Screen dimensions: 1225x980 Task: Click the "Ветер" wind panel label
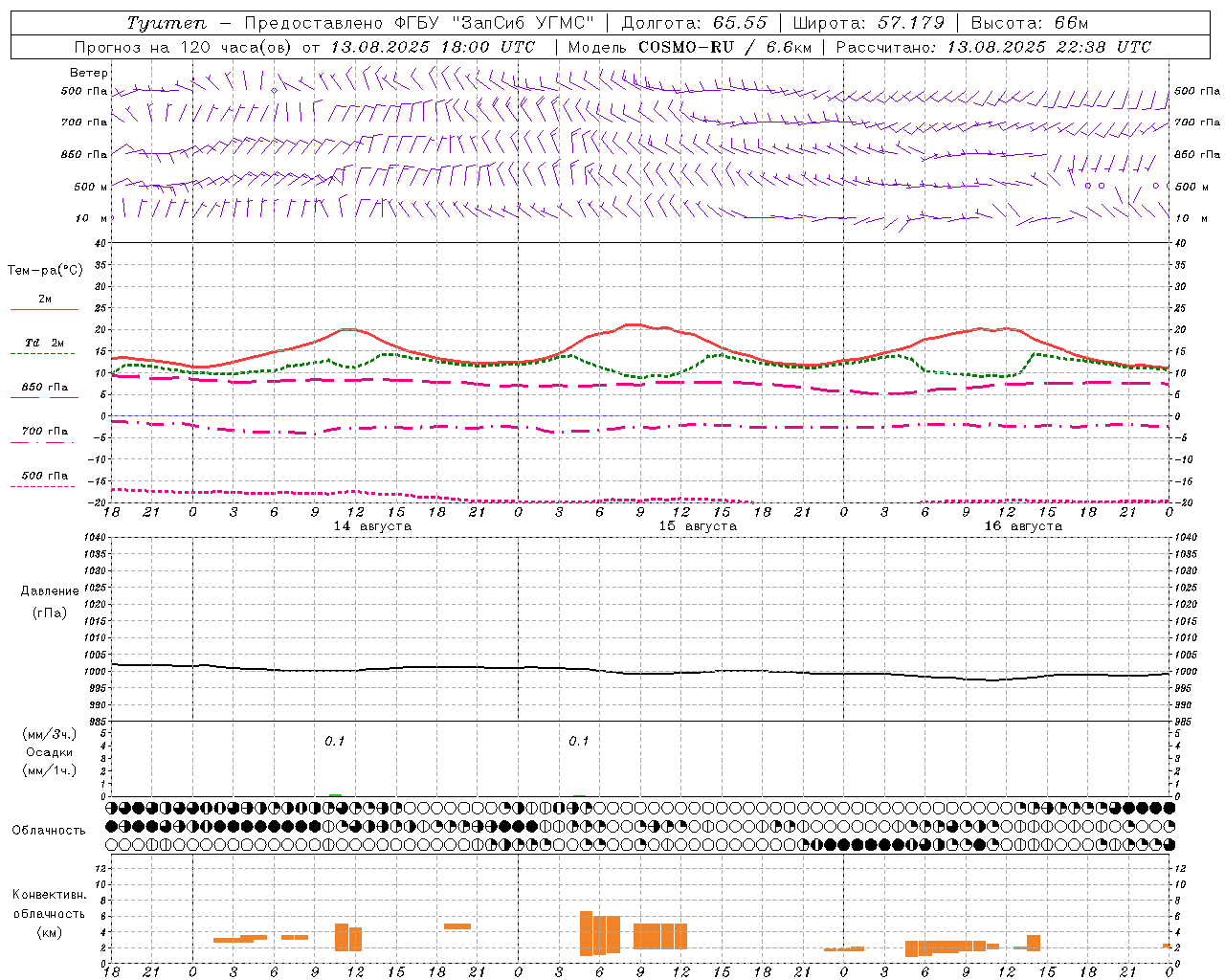89,73
